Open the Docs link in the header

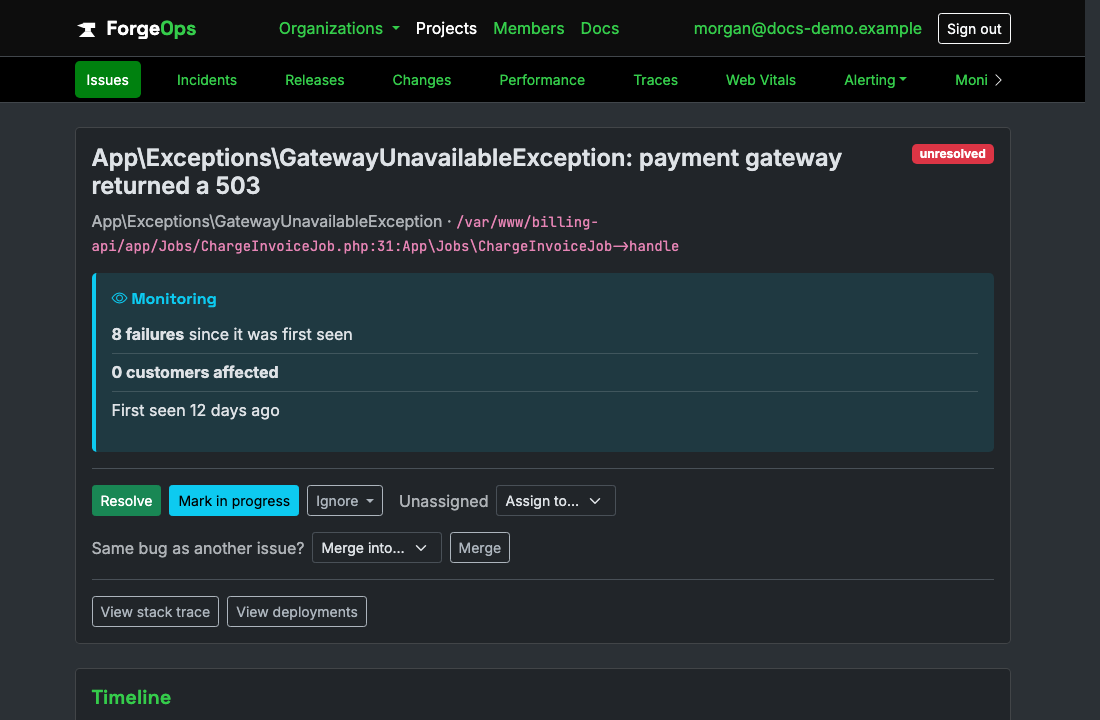pos(600,29)
